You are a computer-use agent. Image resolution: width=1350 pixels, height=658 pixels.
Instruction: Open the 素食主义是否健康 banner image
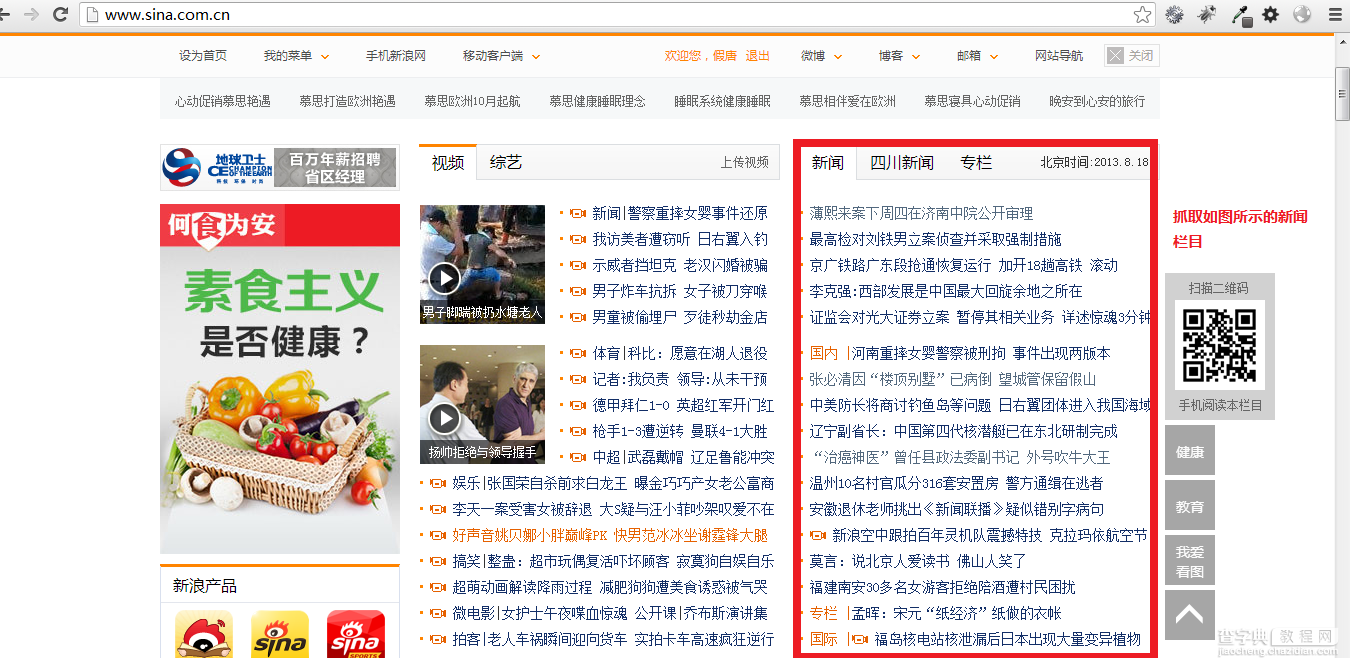[280, 379]
